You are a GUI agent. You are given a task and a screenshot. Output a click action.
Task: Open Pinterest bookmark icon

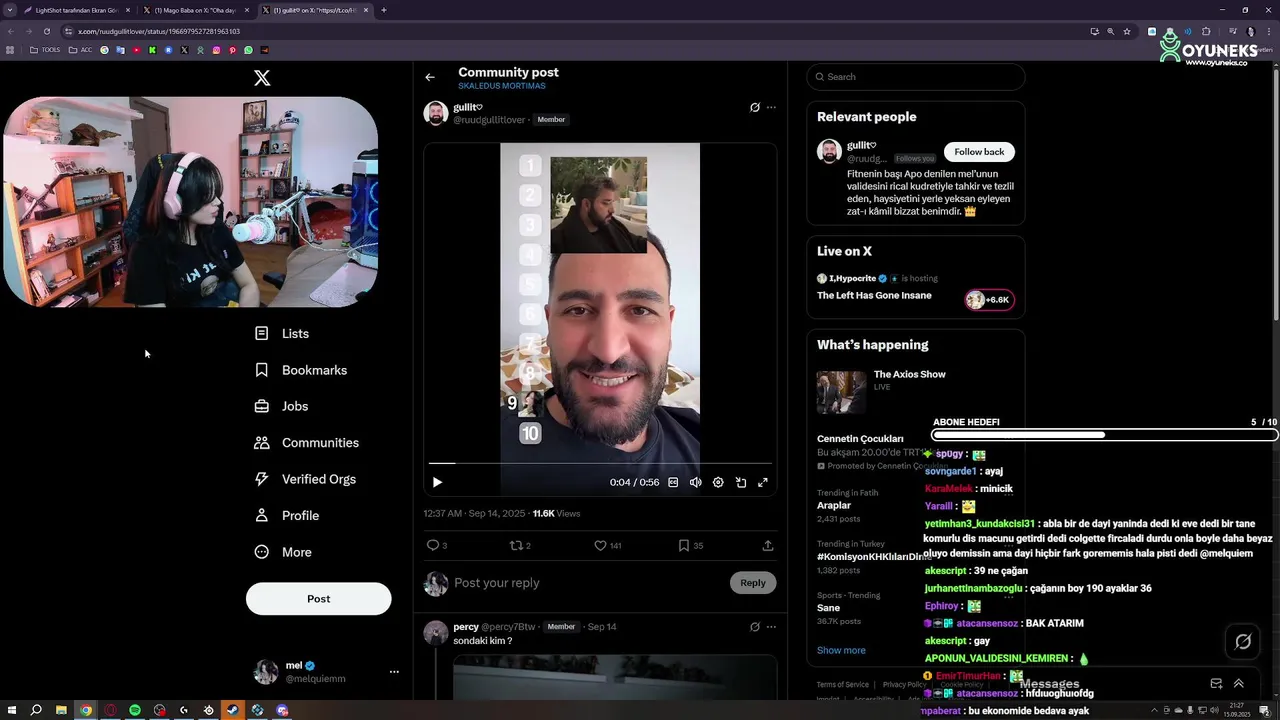232,50
